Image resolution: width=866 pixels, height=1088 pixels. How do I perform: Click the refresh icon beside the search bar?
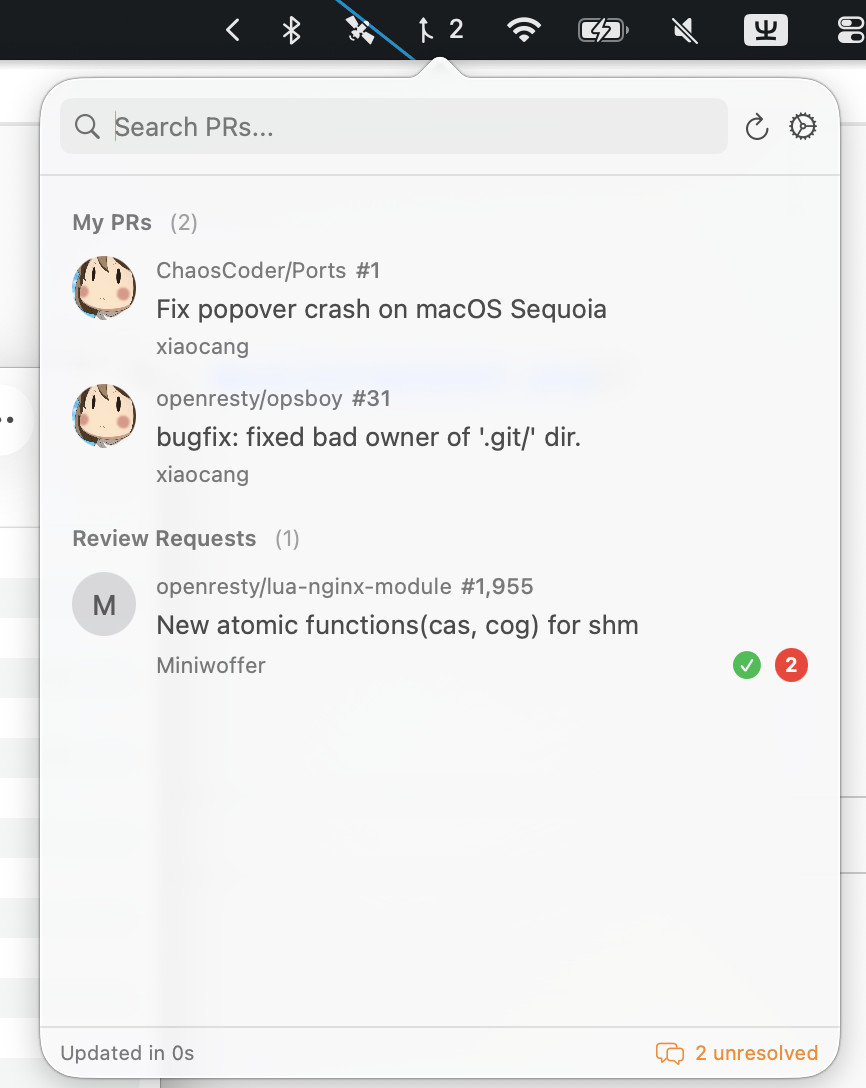coord(757,127)
